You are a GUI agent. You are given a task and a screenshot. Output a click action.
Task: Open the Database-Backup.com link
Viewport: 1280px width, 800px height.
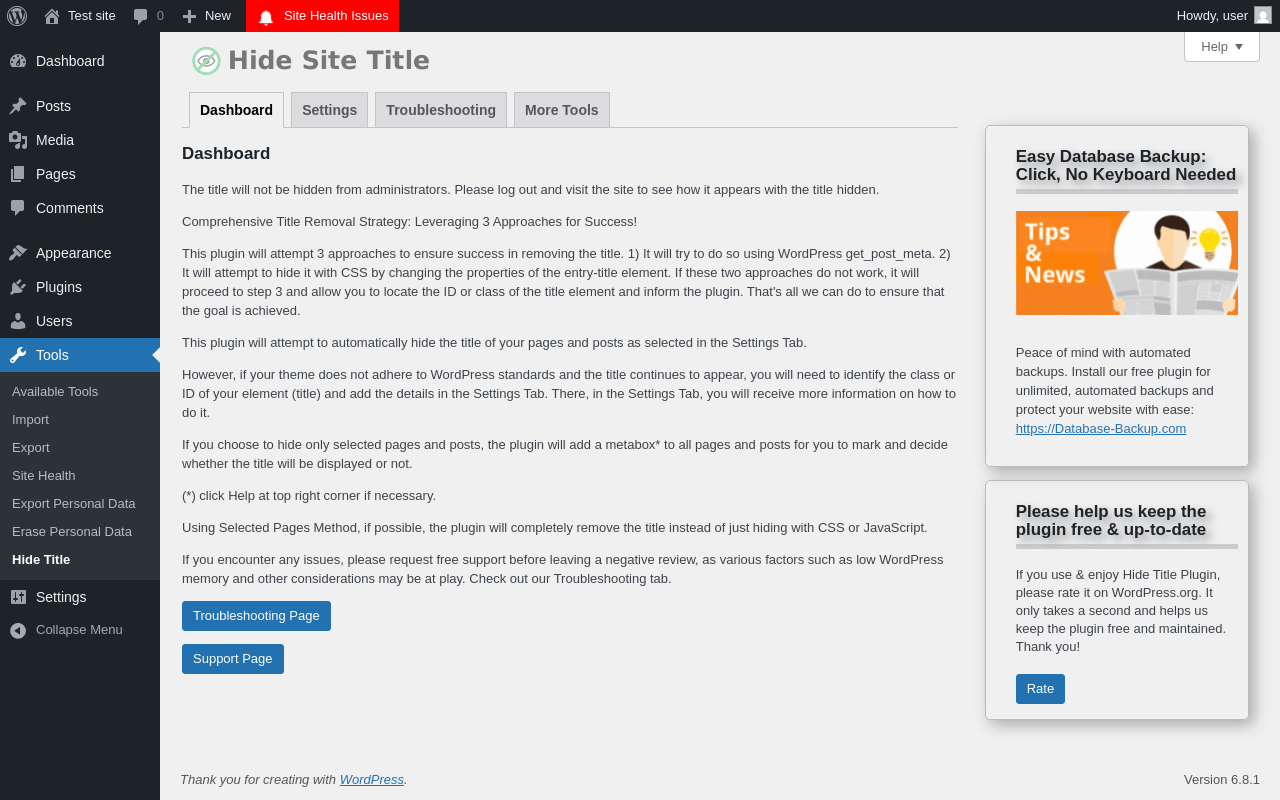click(x=1101, y=428)
